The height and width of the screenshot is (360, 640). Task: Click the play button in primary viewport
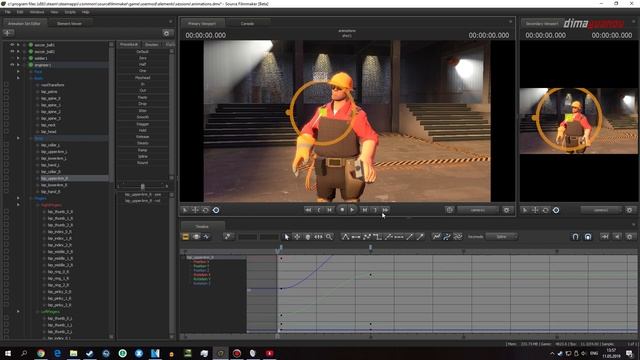tap(353, 210)
